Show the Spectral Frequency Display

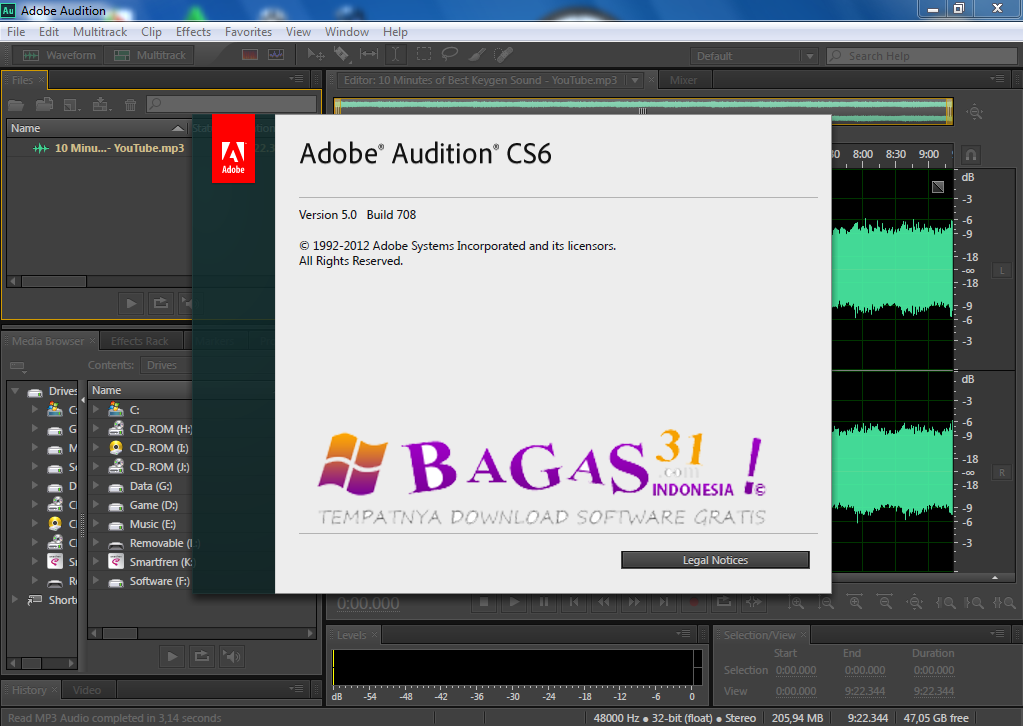point(250,55)
